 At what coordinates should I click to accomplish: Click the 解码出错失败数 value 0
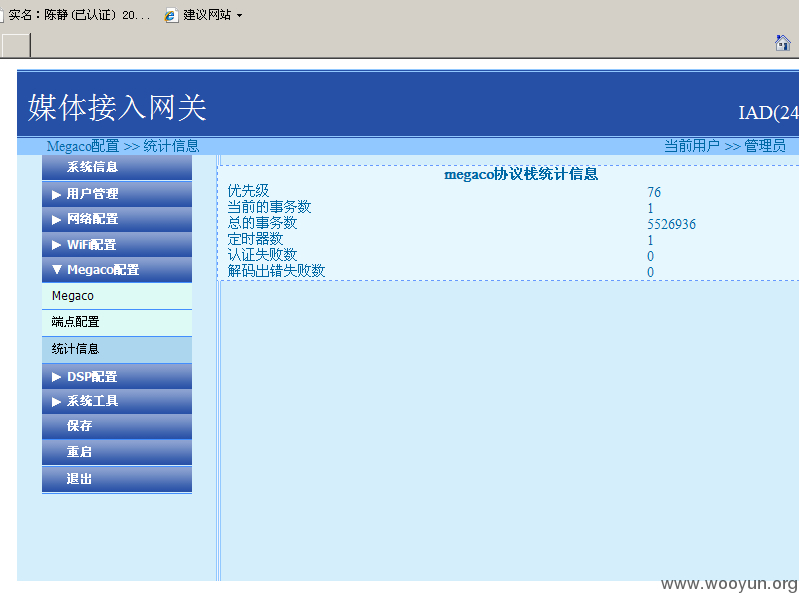point(651,273)
